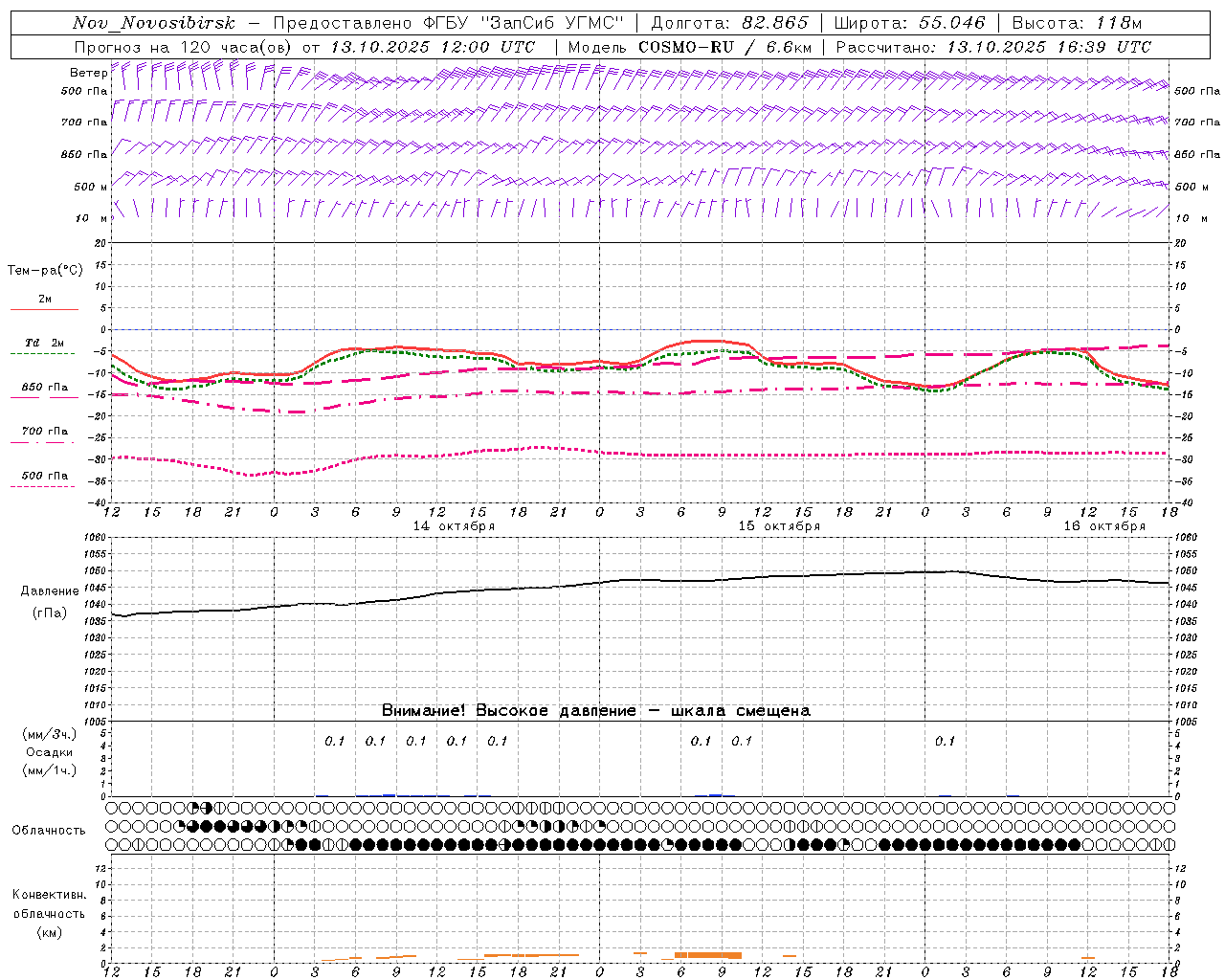This screenshot has width=1225, height=980.
Task: Click the '15 октября' date label
Action: click(779, 526)
